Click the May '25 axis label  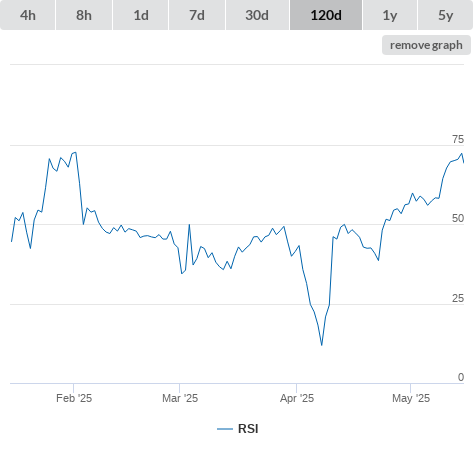(411, 398)
